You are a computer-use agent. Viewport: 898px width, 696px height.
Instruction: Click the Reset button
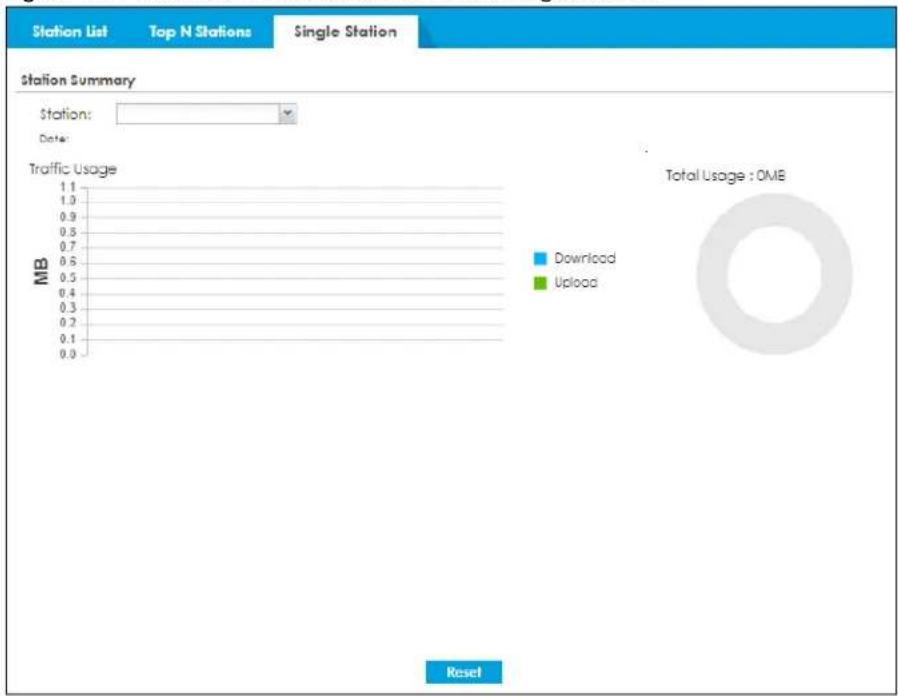[463, 672]
